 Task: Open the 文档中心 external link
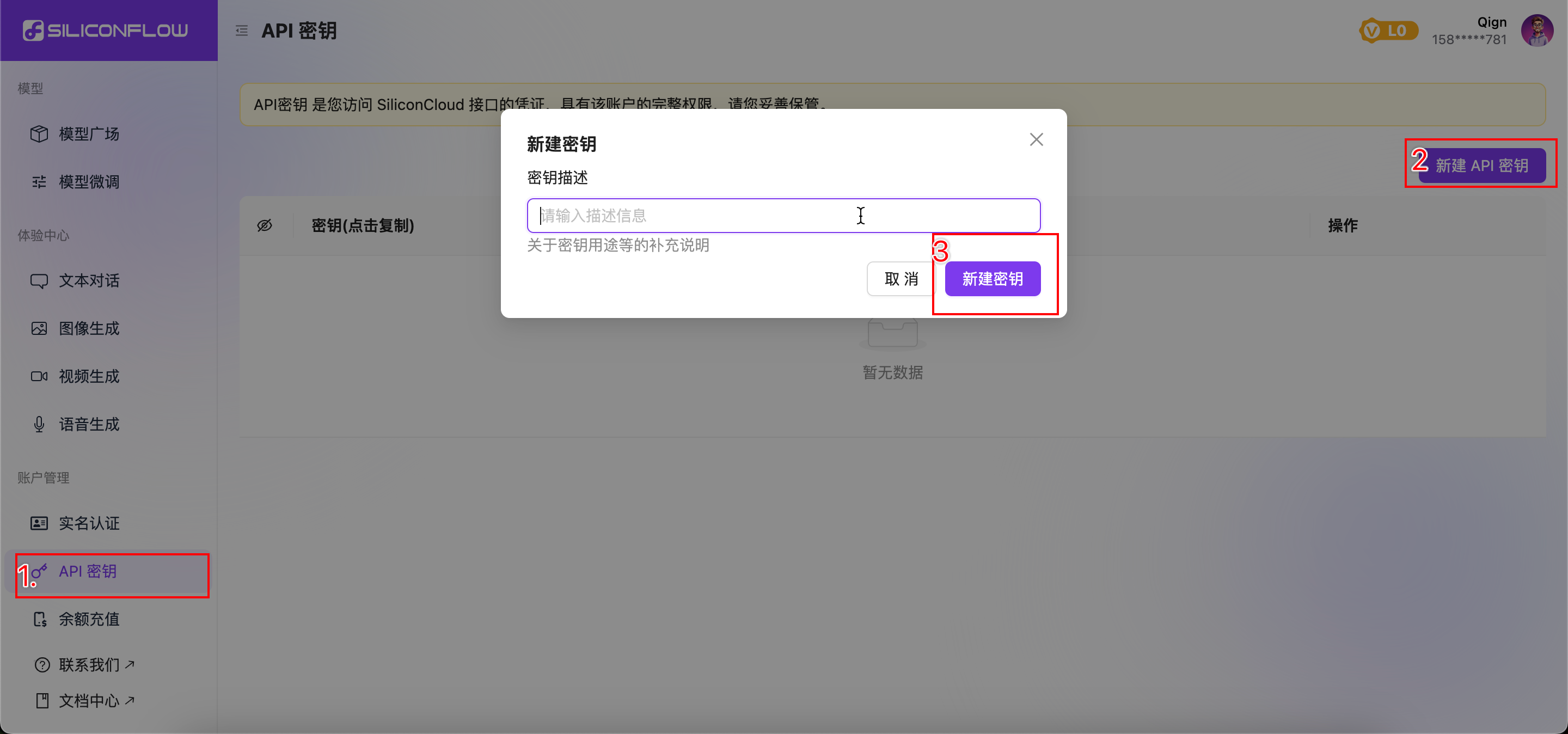pyautogui.click(x=89, y=701)
